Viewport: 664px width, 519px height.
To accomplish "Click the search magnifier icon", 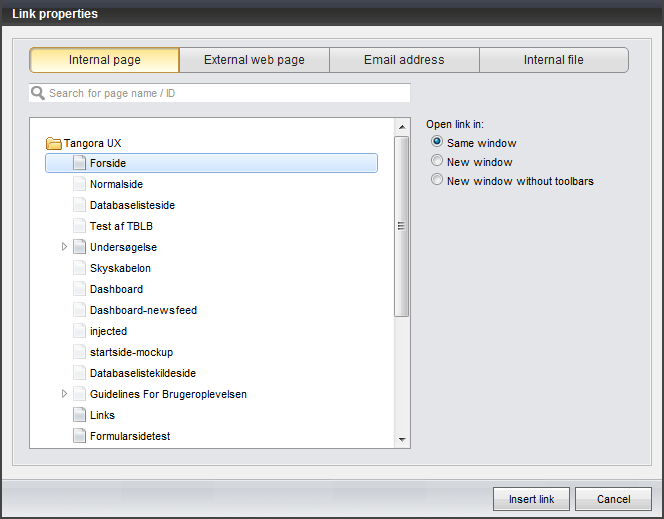I will (38, 93).
